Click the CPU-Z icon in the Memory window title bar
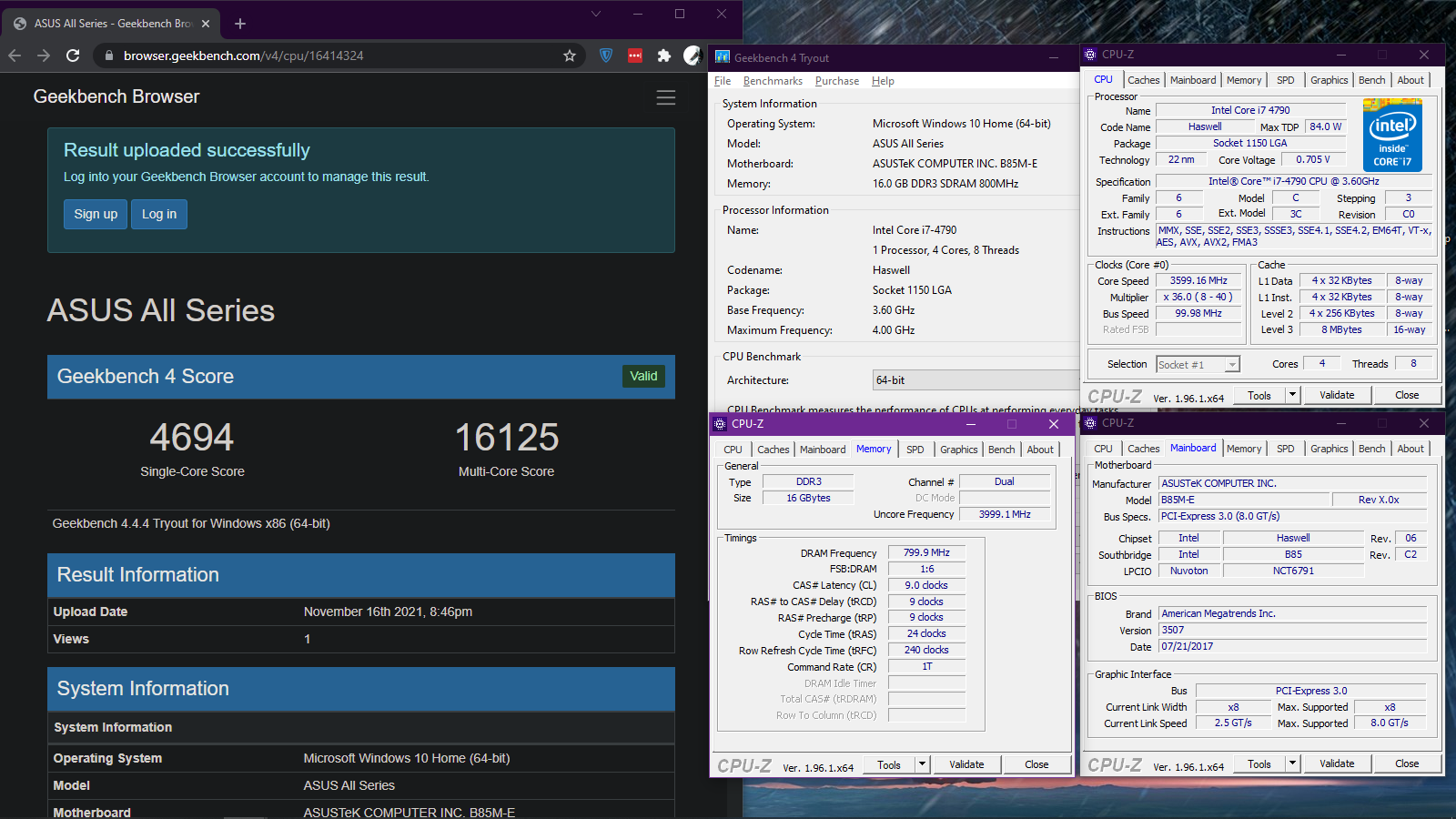The height and width of the screenshot is (819, 1456). point(720,424)
